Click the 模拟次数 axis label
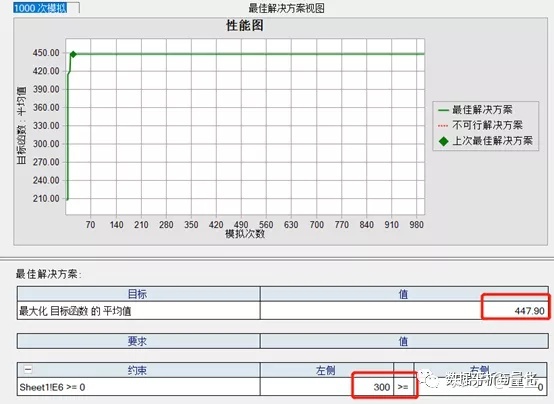Screen dimensions: 554x404 pos(245,234)
